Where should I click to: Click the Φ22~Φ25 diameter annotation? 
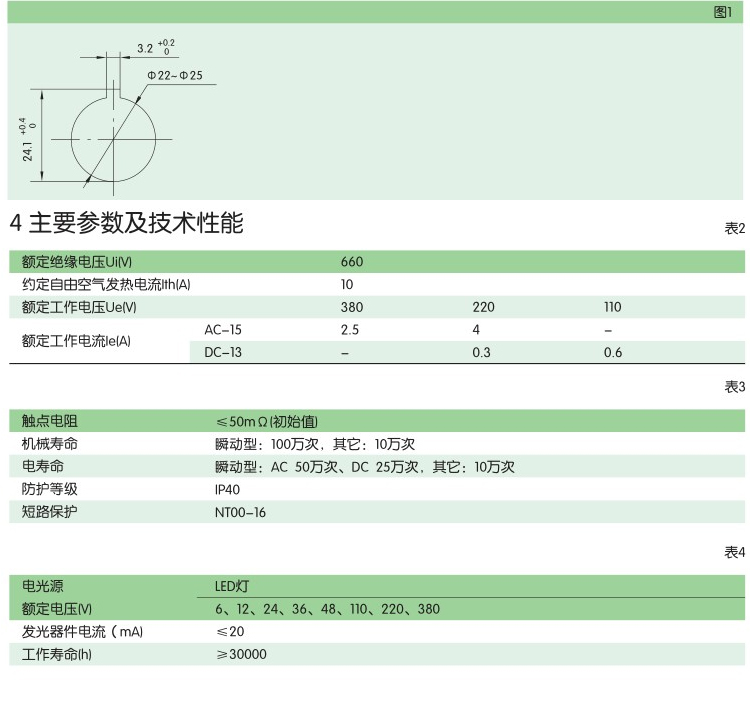pos(174,76)
